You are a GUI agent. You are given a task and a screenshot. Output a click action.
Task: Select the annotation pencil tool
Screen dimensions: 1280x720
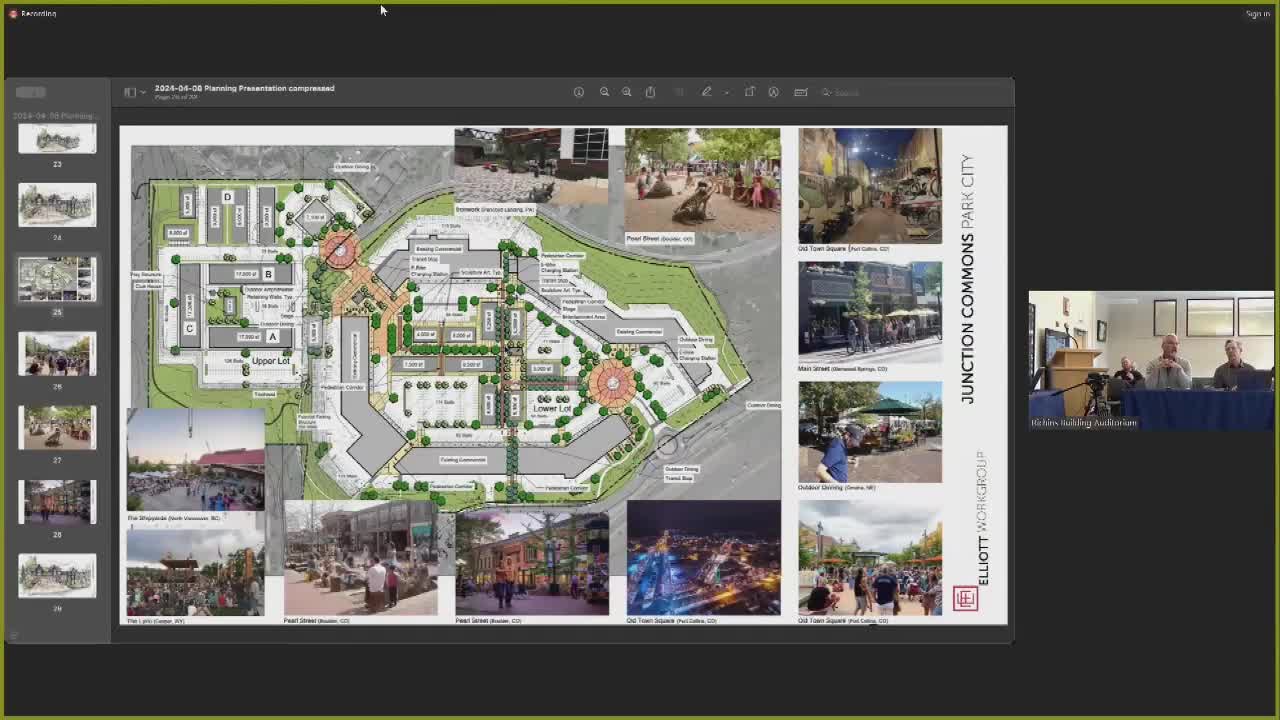point(706,92)
